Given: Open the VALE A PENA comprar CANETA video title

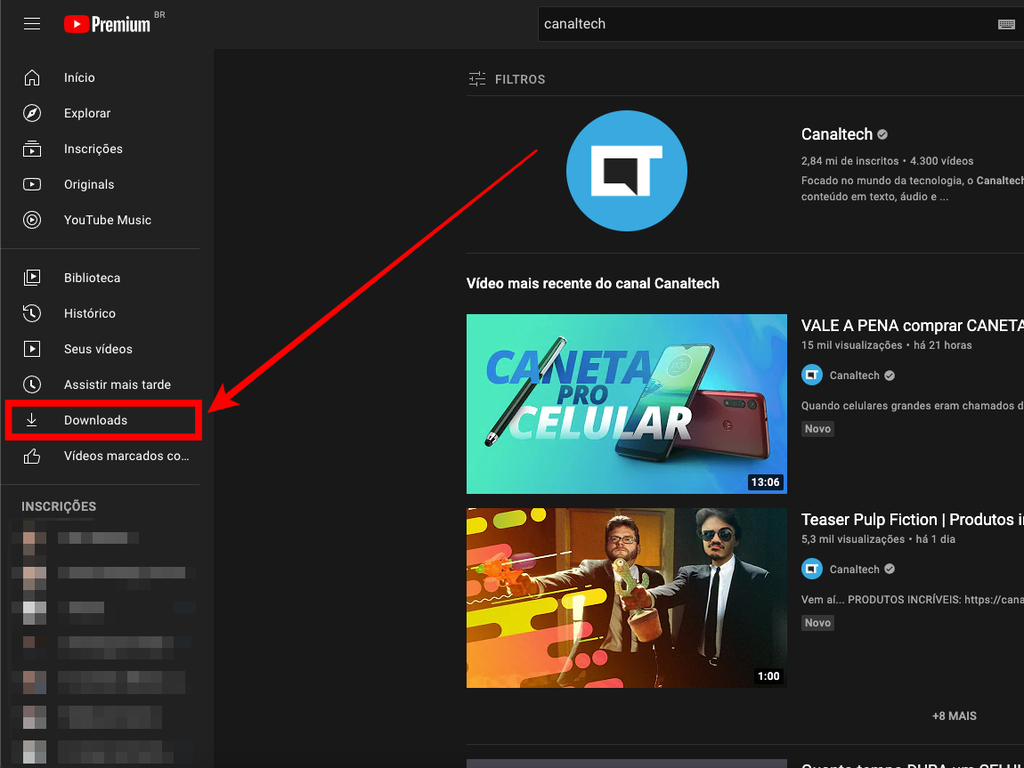Looking at the screenshot, I should [912, 325].
